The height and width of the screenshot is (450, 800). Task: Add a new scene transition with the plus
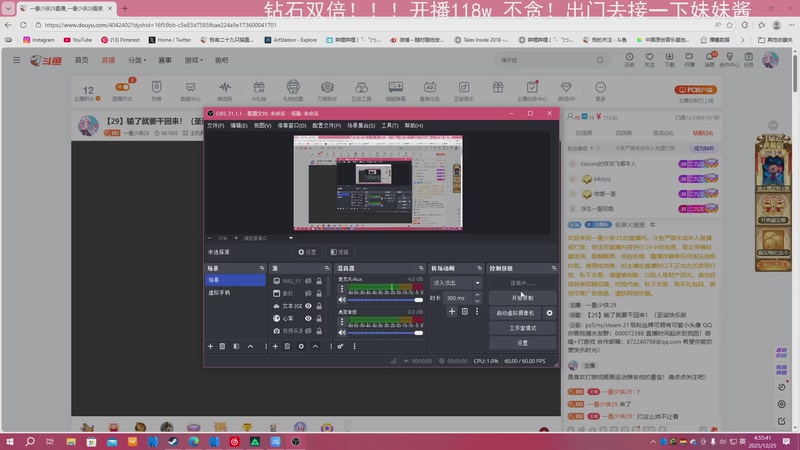[452, 311]
